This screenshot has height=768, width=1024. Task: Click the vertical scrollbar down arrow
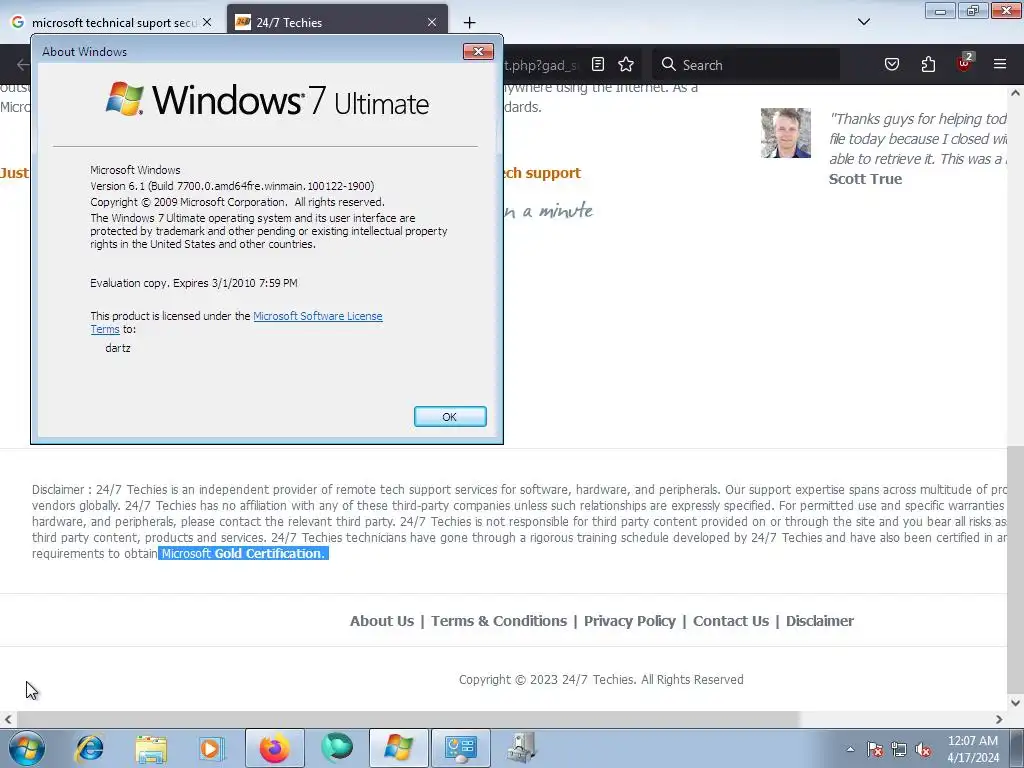pos(1015,703)
